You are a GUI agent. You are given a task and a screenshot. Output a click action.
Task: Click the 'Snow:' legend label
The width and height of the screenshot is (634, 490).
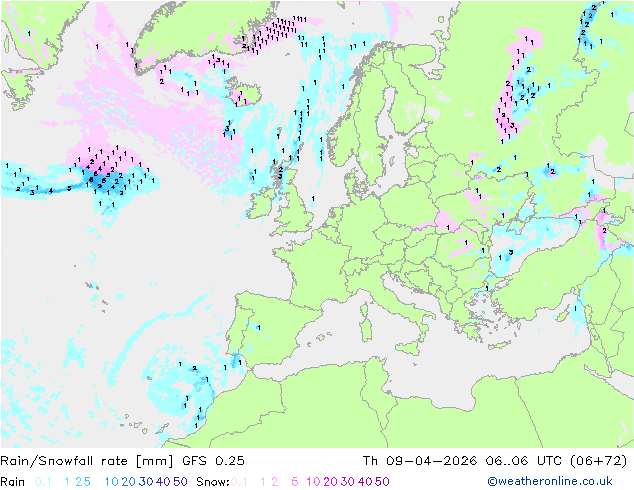[213, 482]
